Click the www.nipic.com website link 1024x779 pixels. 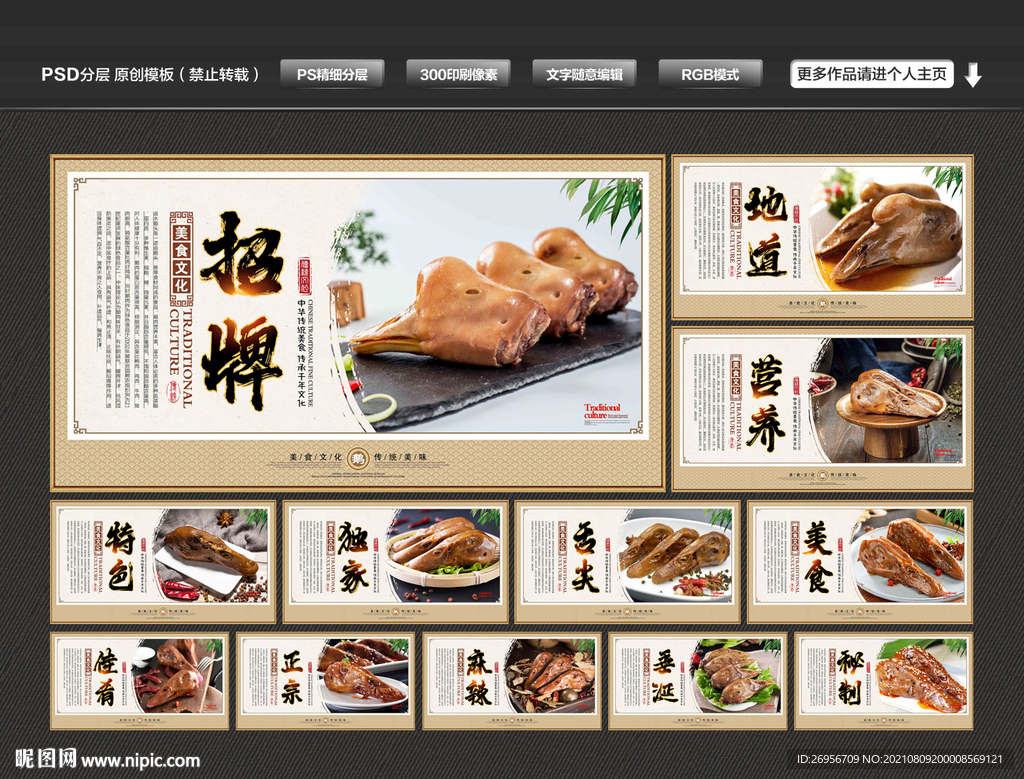click(x=140, y=761)
